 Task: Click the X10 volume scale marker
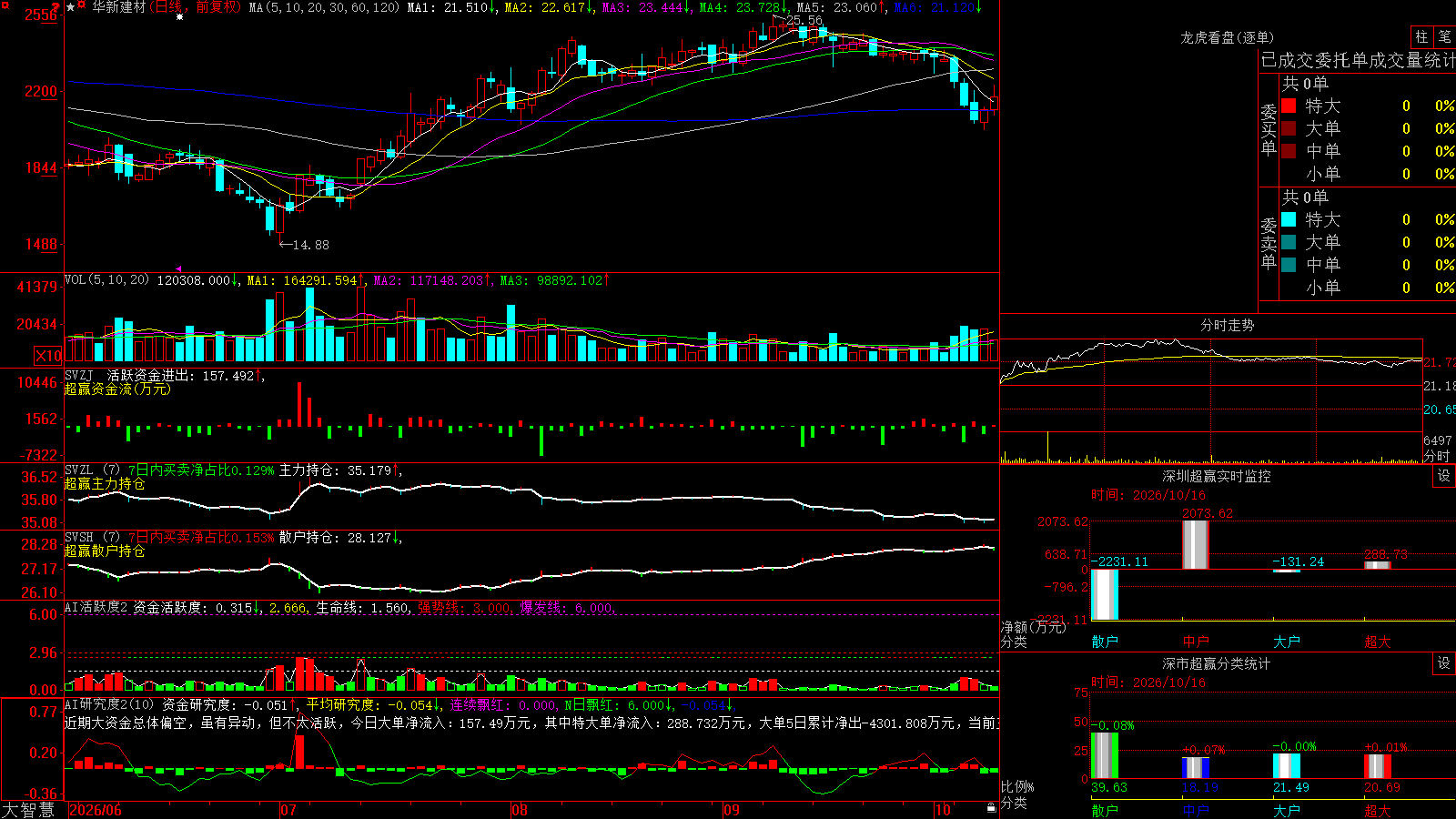point(48,356)
